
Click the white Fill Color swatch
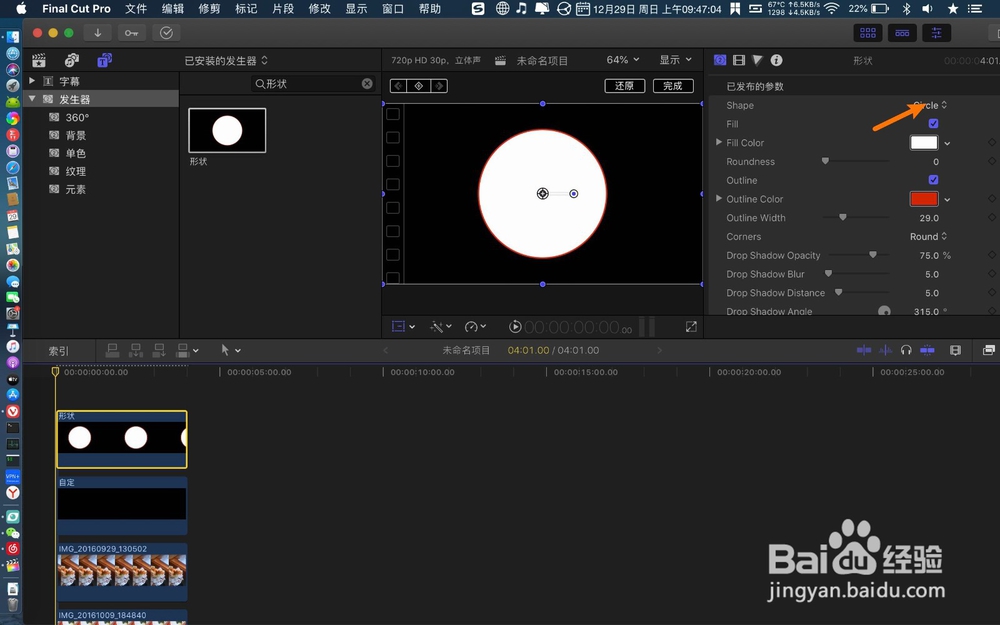click(x=923, y=143)
